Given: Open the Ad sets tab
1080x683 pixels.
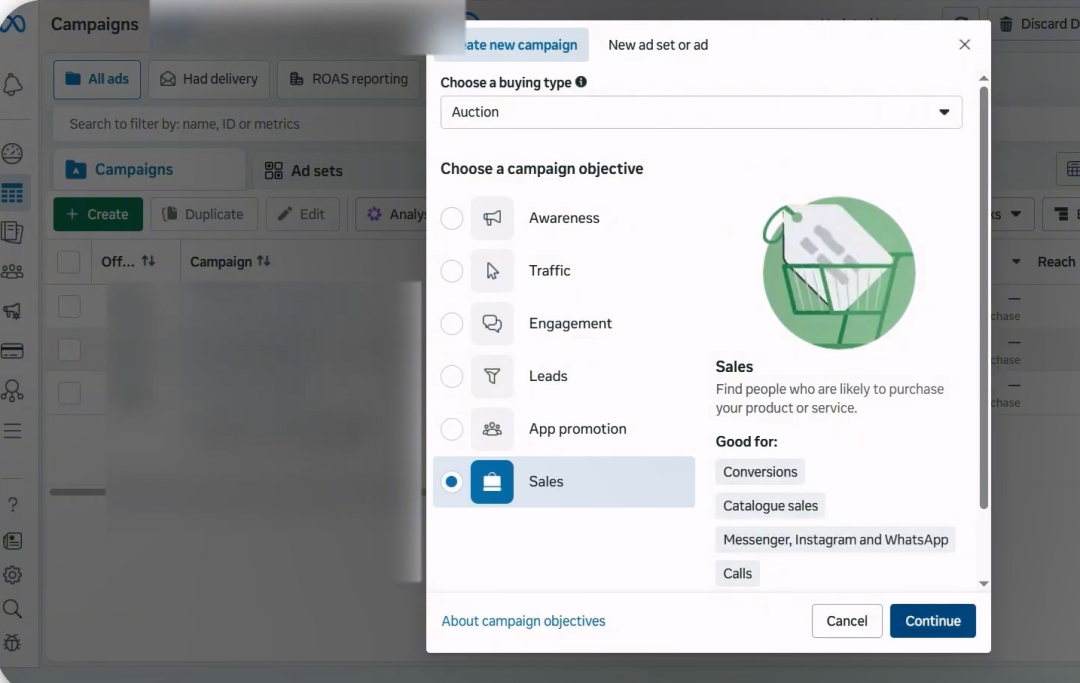Looking at the screenshot, I should pyautogui.click(x=304, y=170).
